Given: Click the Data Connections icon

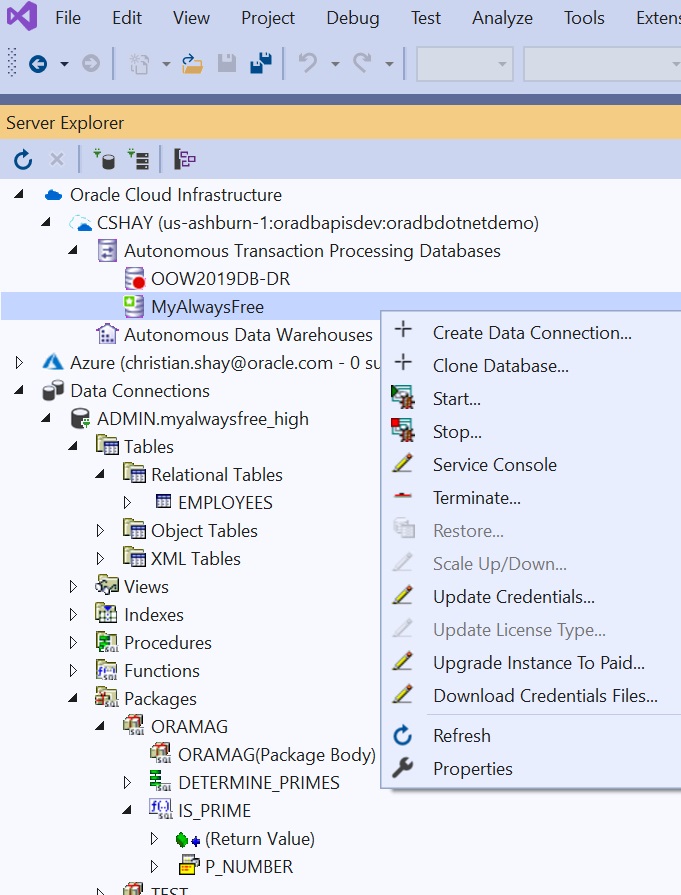Looking at the screenshot, I should pyautogui.click(x=53, y=390).
